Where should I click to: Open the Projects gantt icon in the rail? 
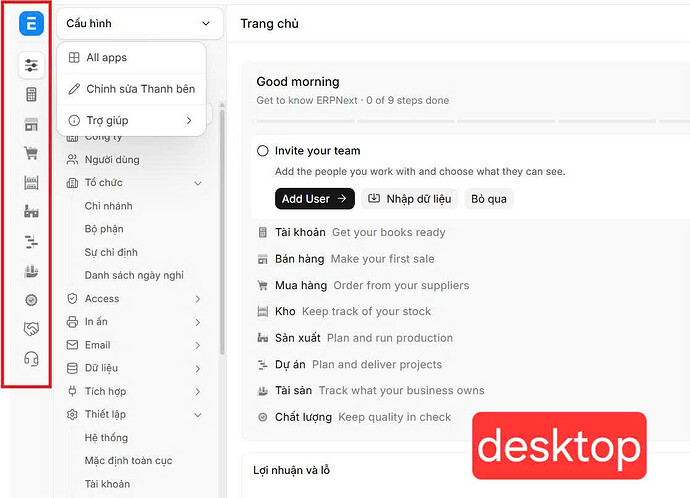click(x=31, y=242)
